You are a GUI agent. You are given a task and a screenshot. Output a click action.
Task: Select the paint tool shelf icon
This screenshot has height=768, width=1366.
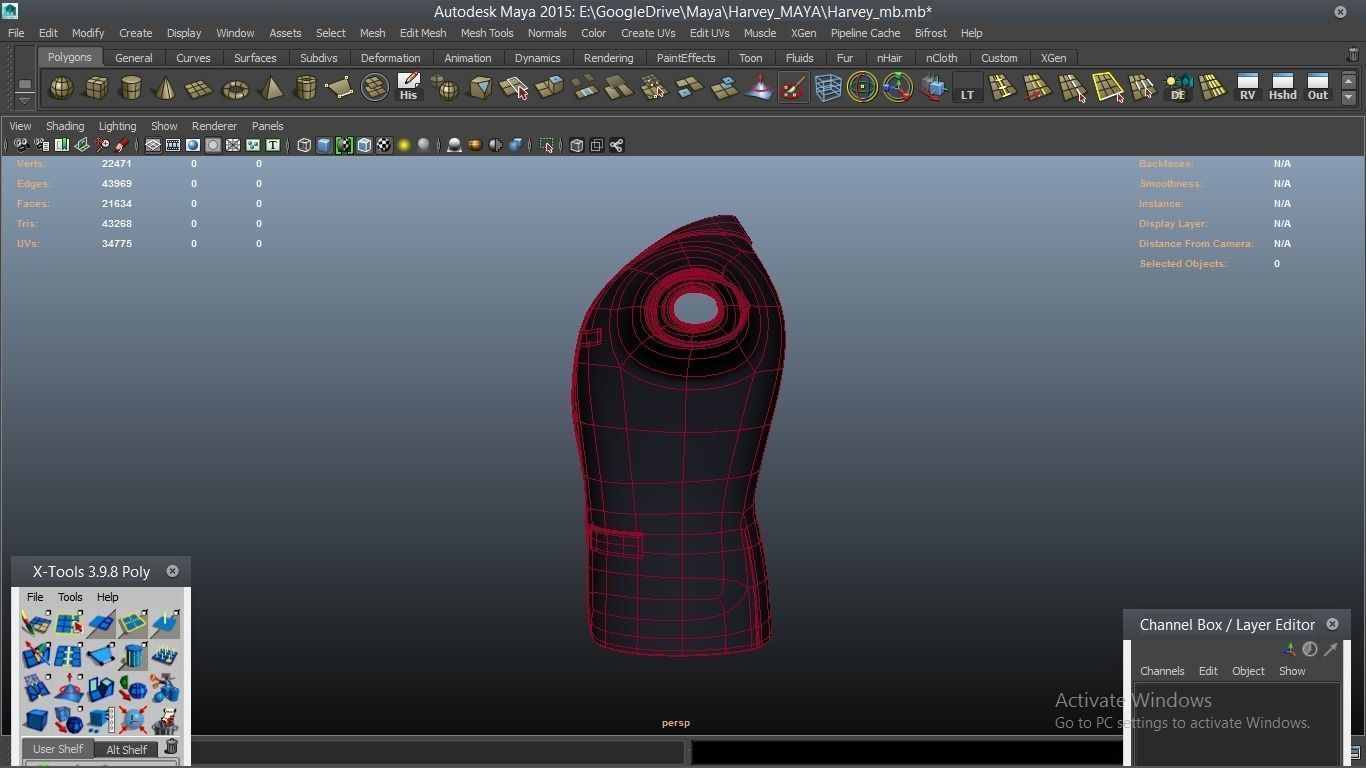(793, 88)
